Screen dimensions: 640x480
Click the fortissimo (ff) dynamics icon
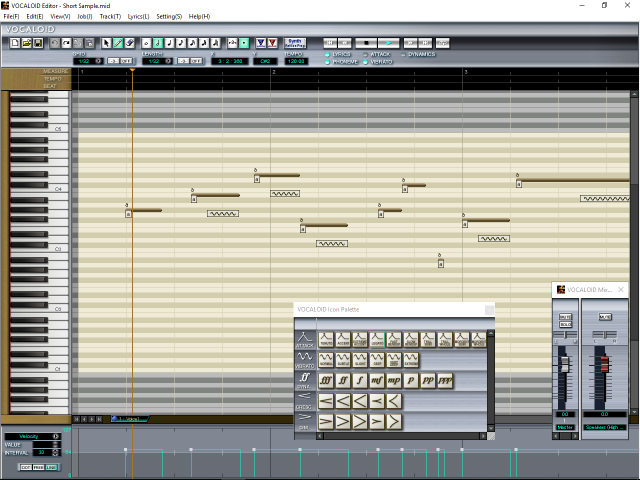click(345, 380)
